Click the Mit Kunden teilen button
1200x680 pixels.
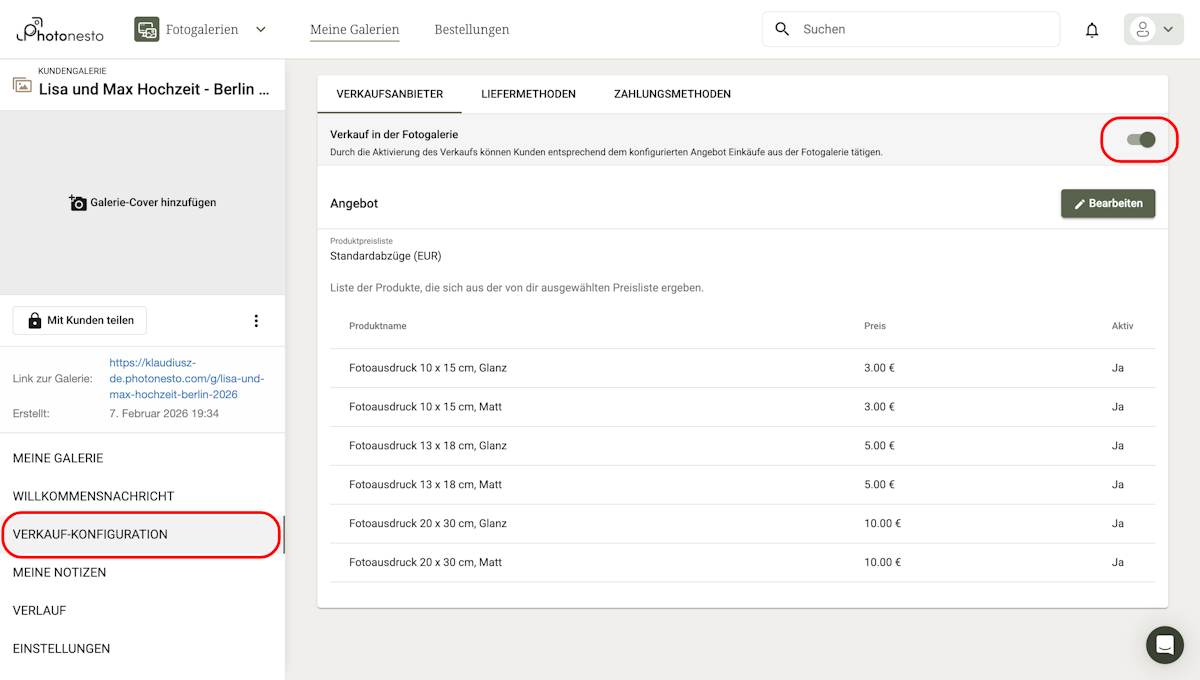pos(79,320)
